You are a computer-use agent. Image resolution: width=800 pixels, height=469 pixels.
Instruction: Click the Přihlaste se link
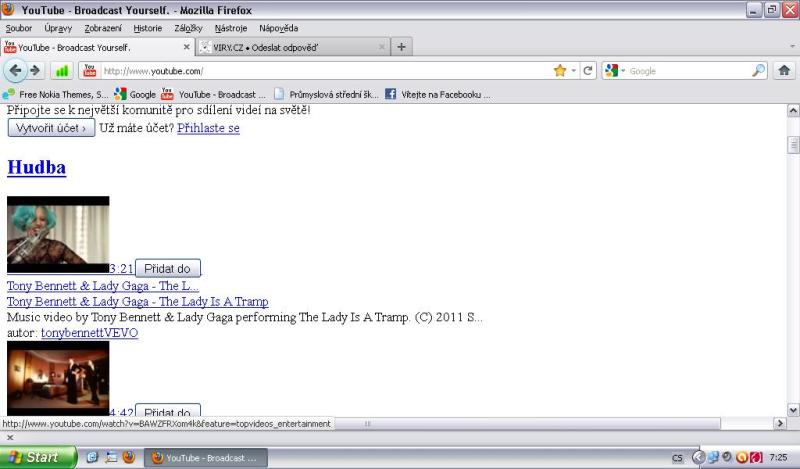point(208,128)
